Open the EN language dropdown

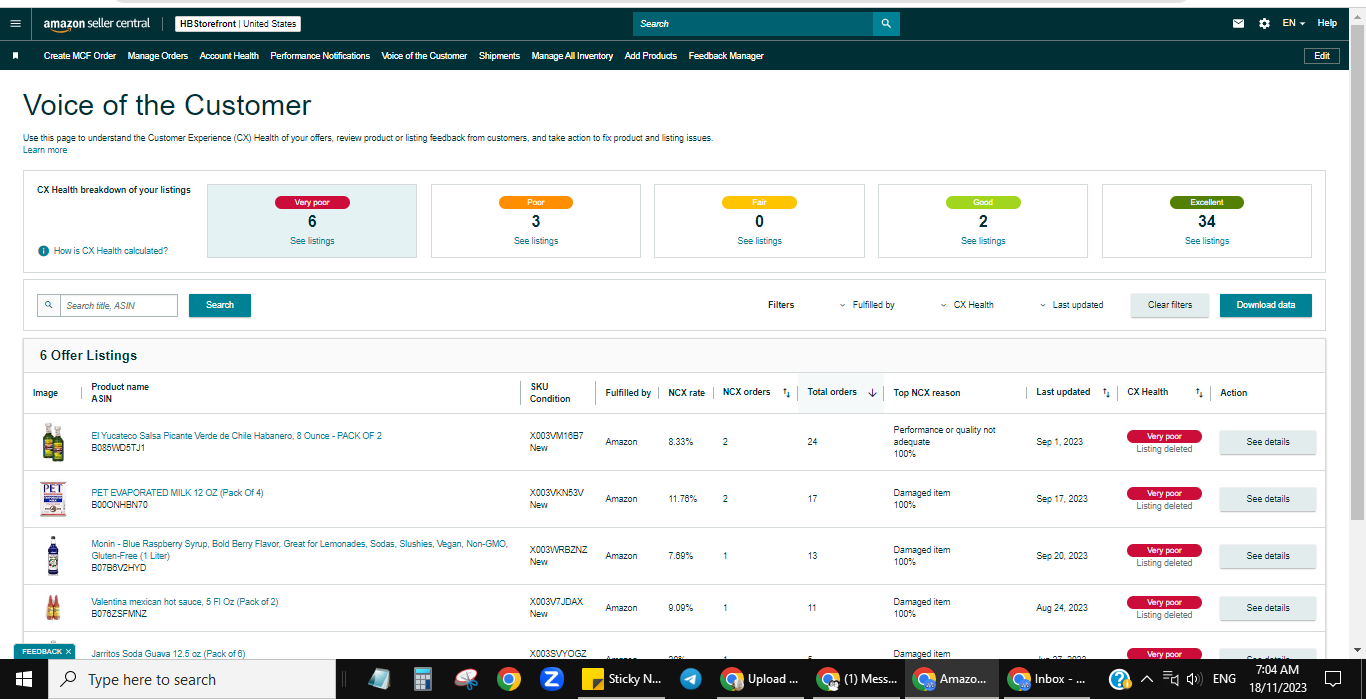[x=1294, y=23]
